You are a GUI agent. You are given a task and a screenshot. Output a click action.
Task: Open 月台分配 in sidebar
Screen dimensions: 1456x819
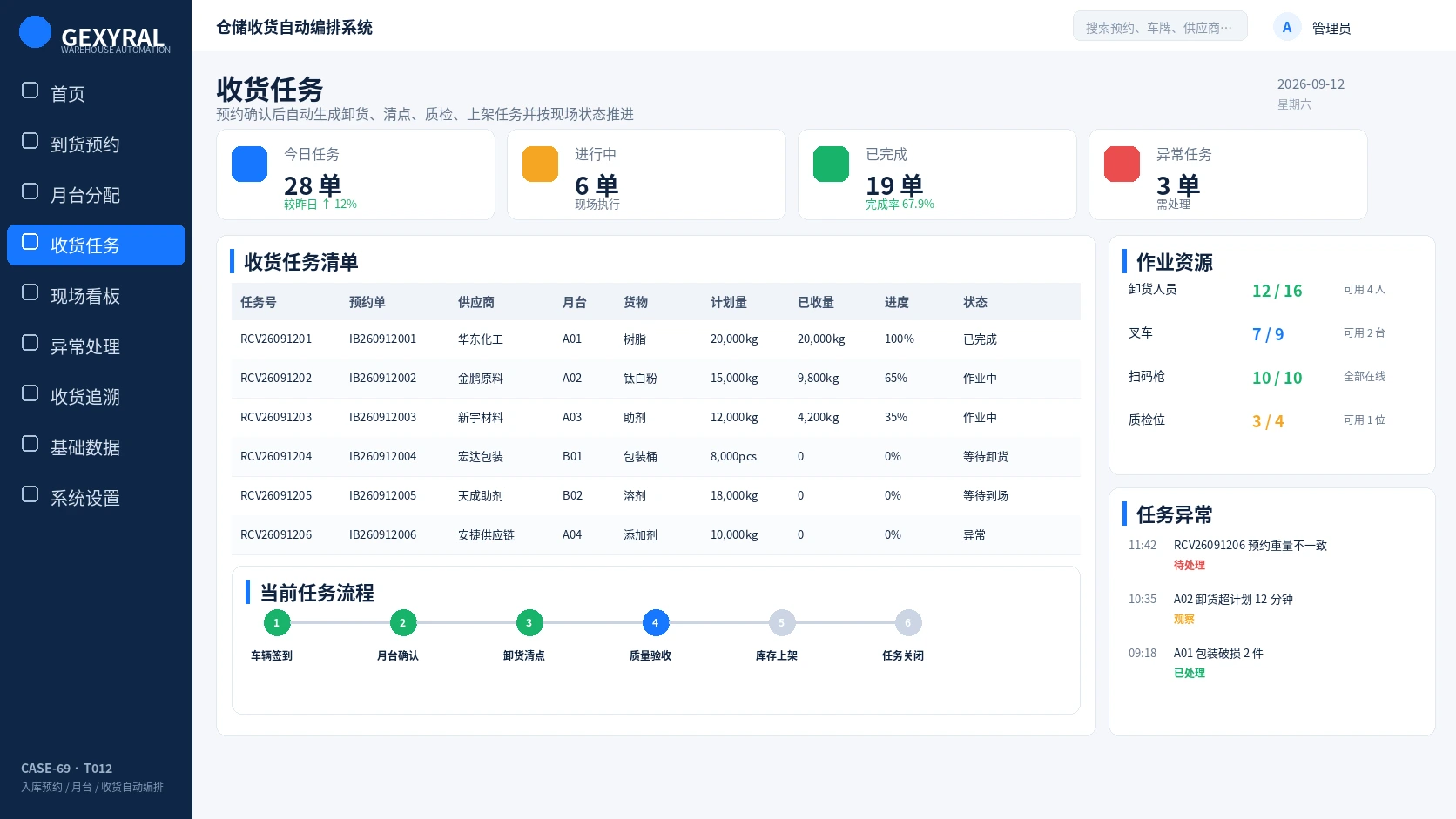(96, 194)
